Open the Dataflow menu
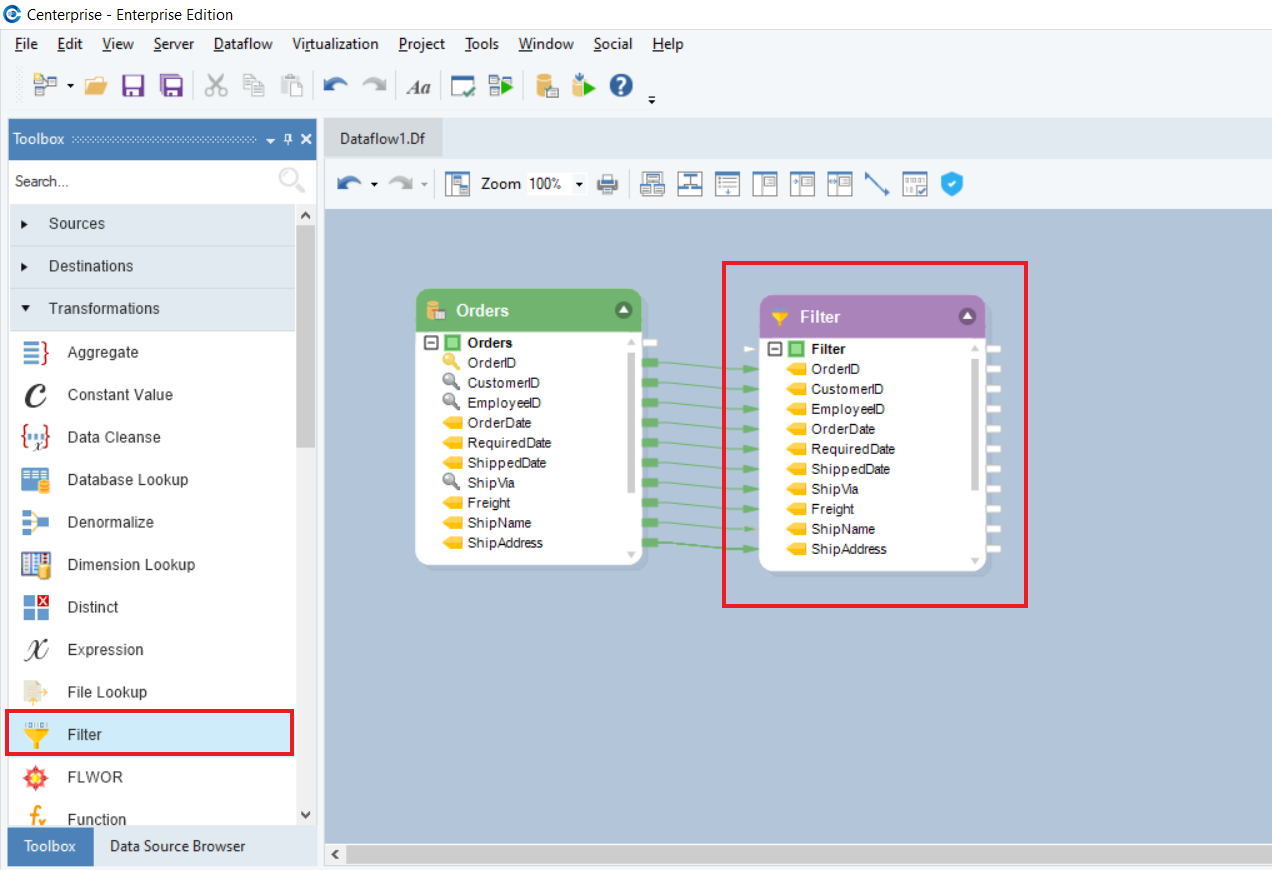The width and height of the screenshot is (1272, 870). 243,44
